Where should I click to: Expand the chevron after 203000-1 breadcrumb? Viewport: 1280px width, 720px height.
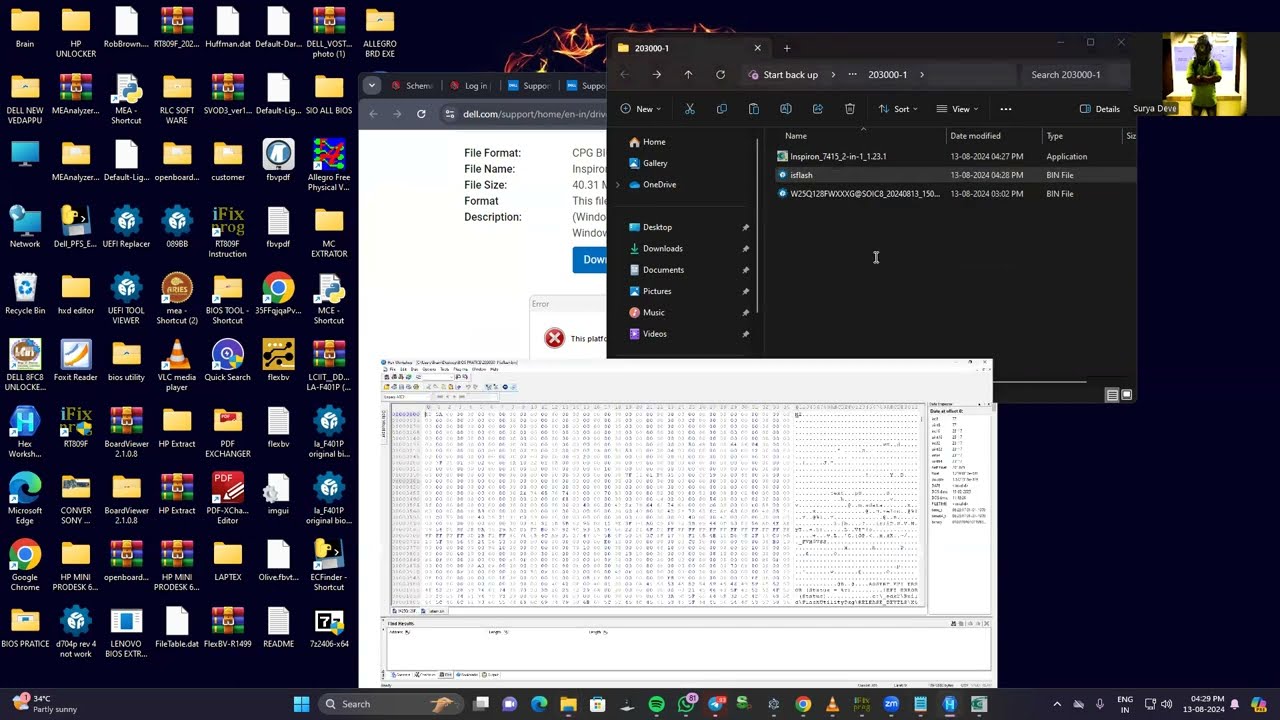pyautogui.click(x=921, y=74)
